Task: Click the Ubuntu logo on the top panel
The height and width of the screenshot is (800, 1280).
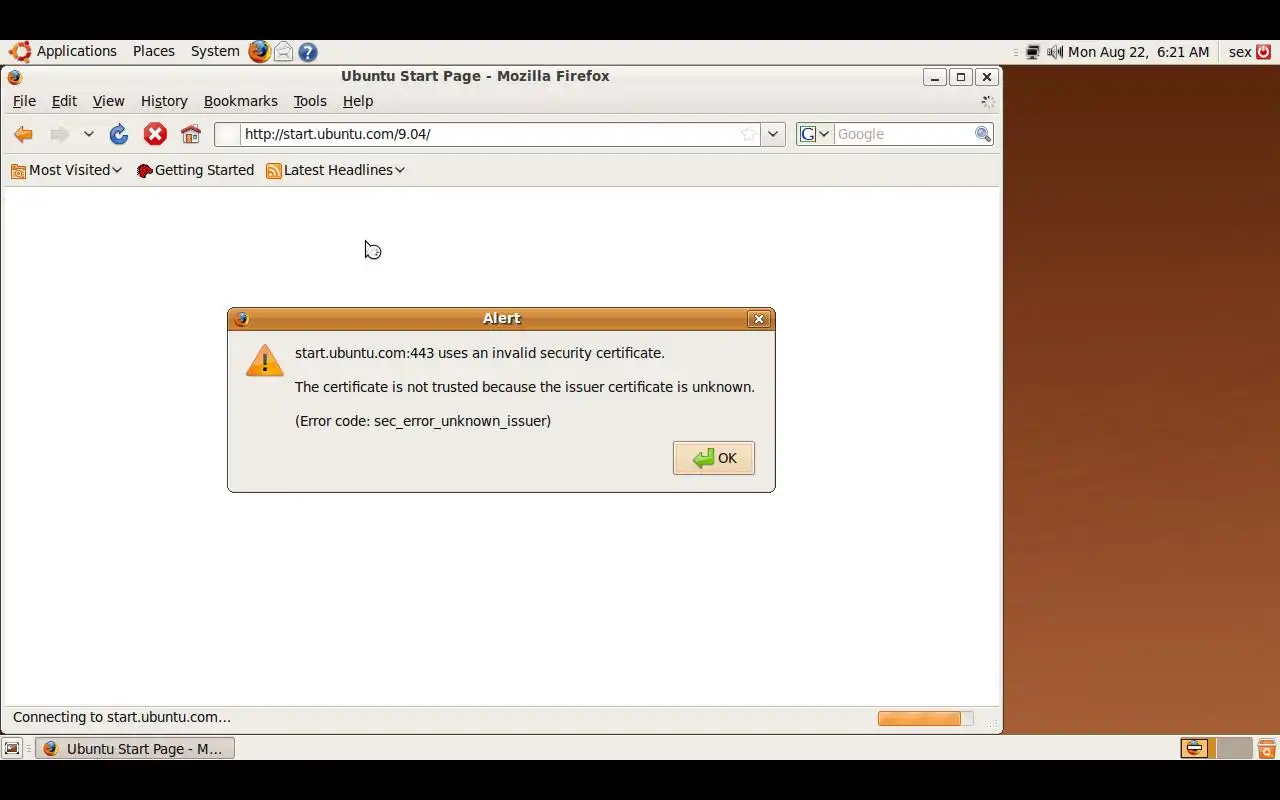Action: pyautogui.click(x=20, y=52)
